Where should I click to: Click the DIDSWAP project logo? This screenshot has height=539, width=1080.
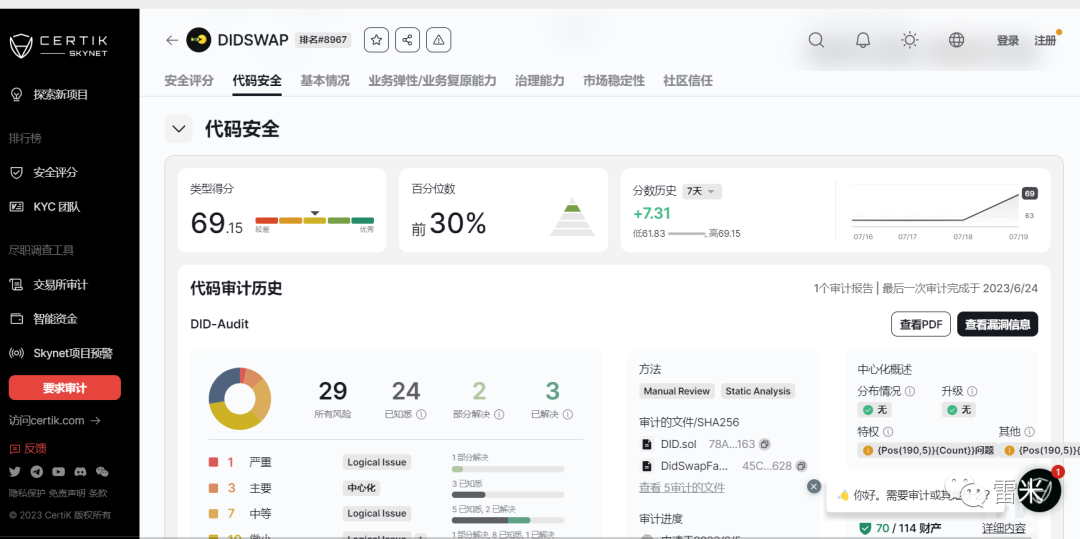[199, 40]
